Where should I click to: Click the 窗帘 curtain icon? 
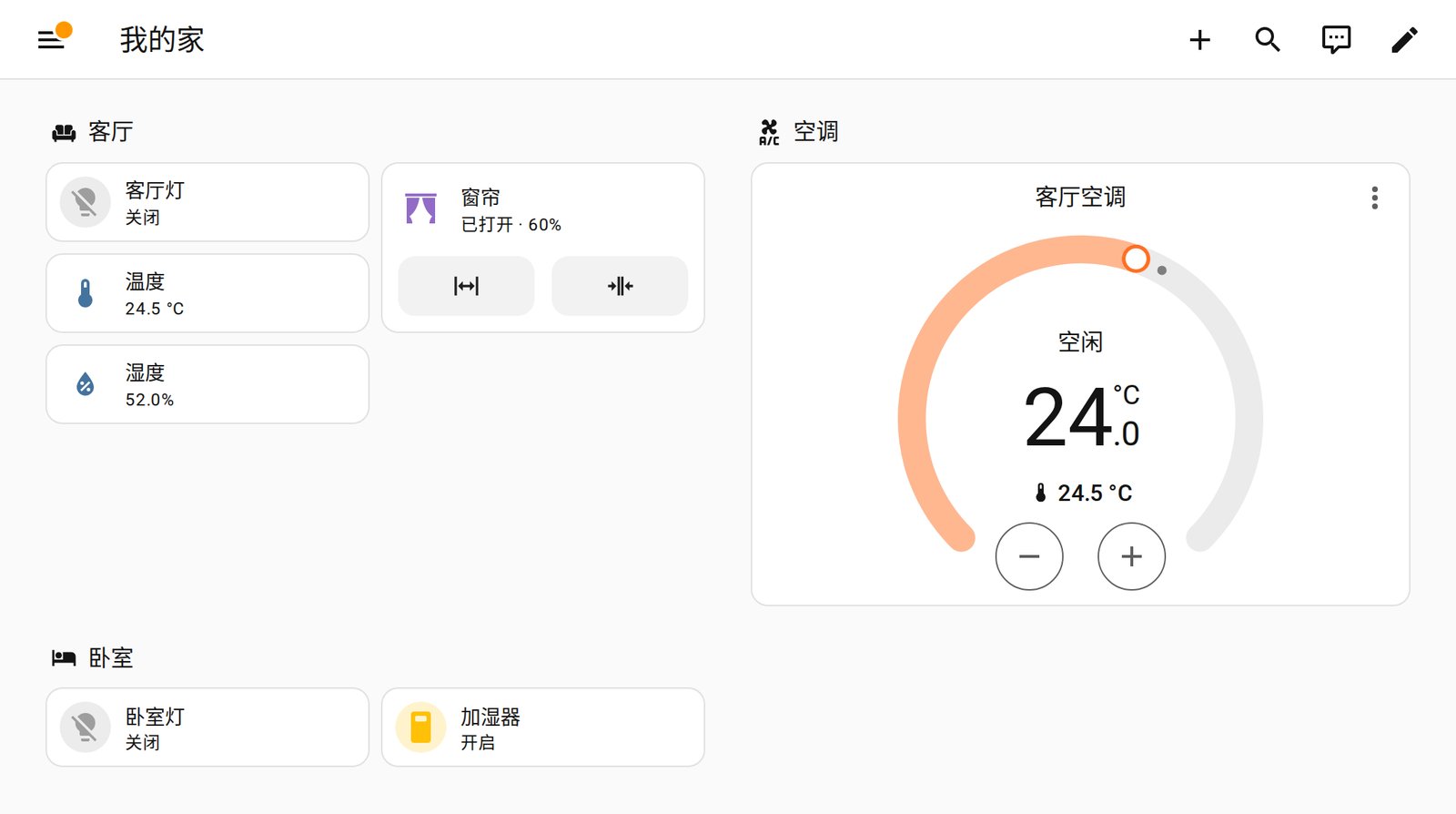pos(420,209)
